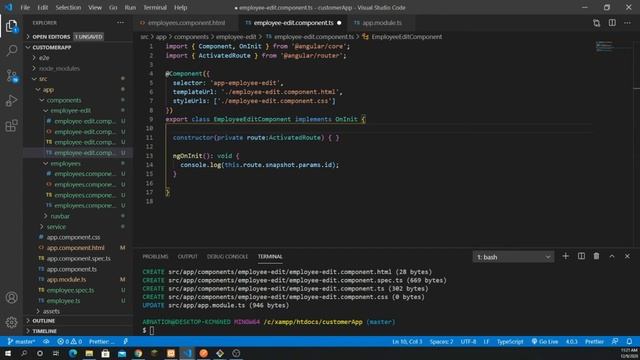Click the EmployeeEditComponent breadcrumb
This screenshot has height=360, width=640.
coord(406,37)
